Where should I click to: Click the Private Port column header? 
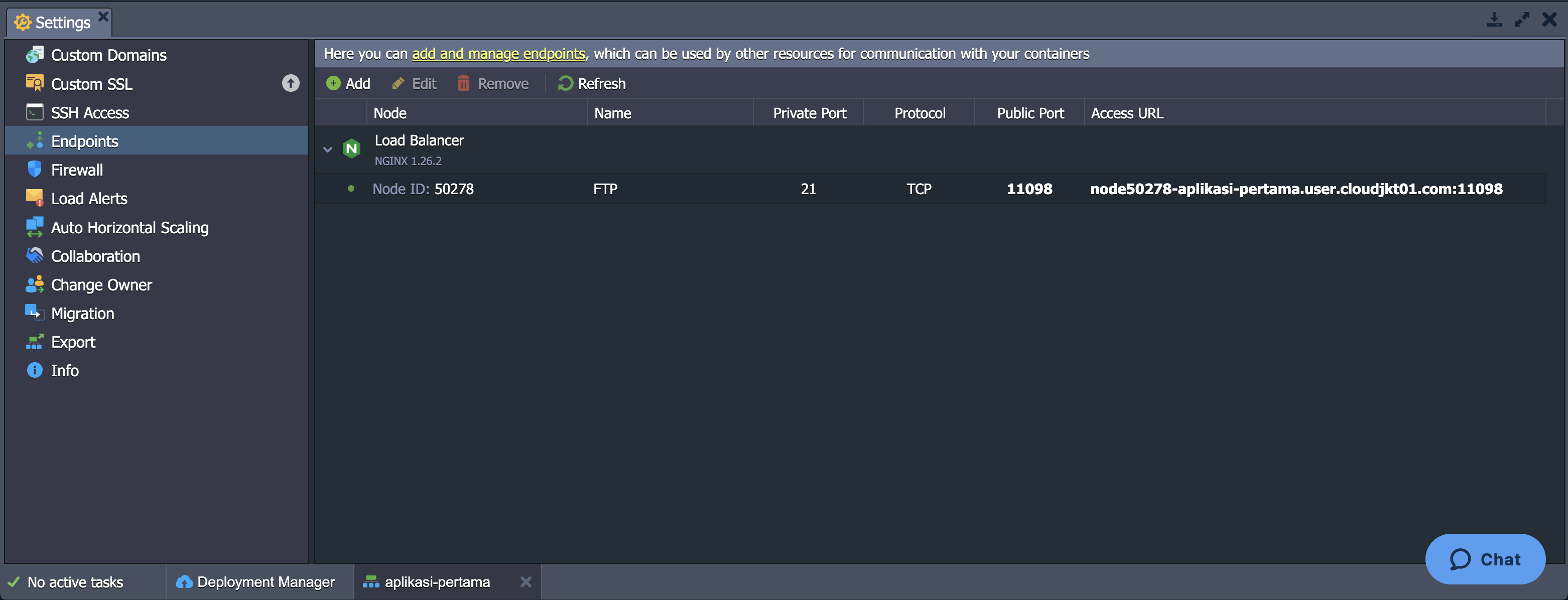click(809, 112)
